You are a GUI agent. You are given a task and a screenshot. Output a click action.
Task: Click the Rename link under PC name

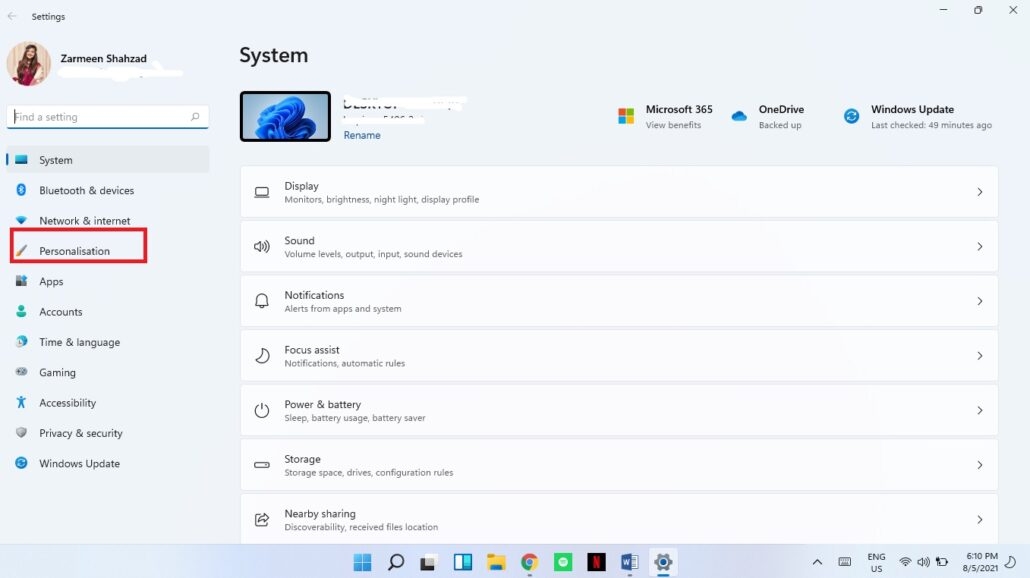362,135
